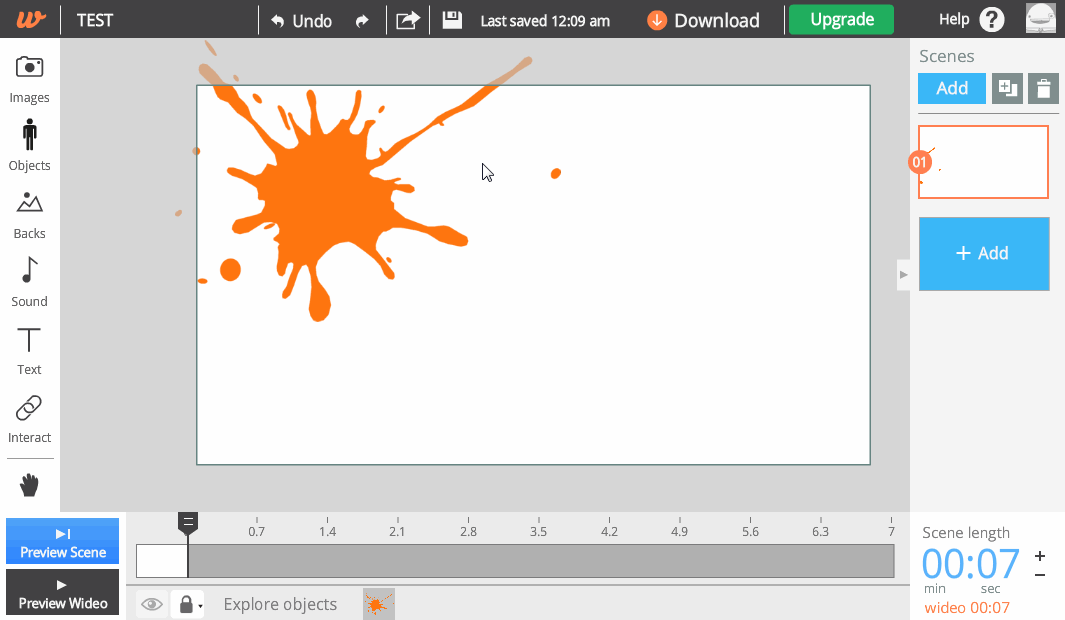The height and width of the screenshot is (620, 1065).
Task: Delete the selected scene
Action: tap(1043, 88)
